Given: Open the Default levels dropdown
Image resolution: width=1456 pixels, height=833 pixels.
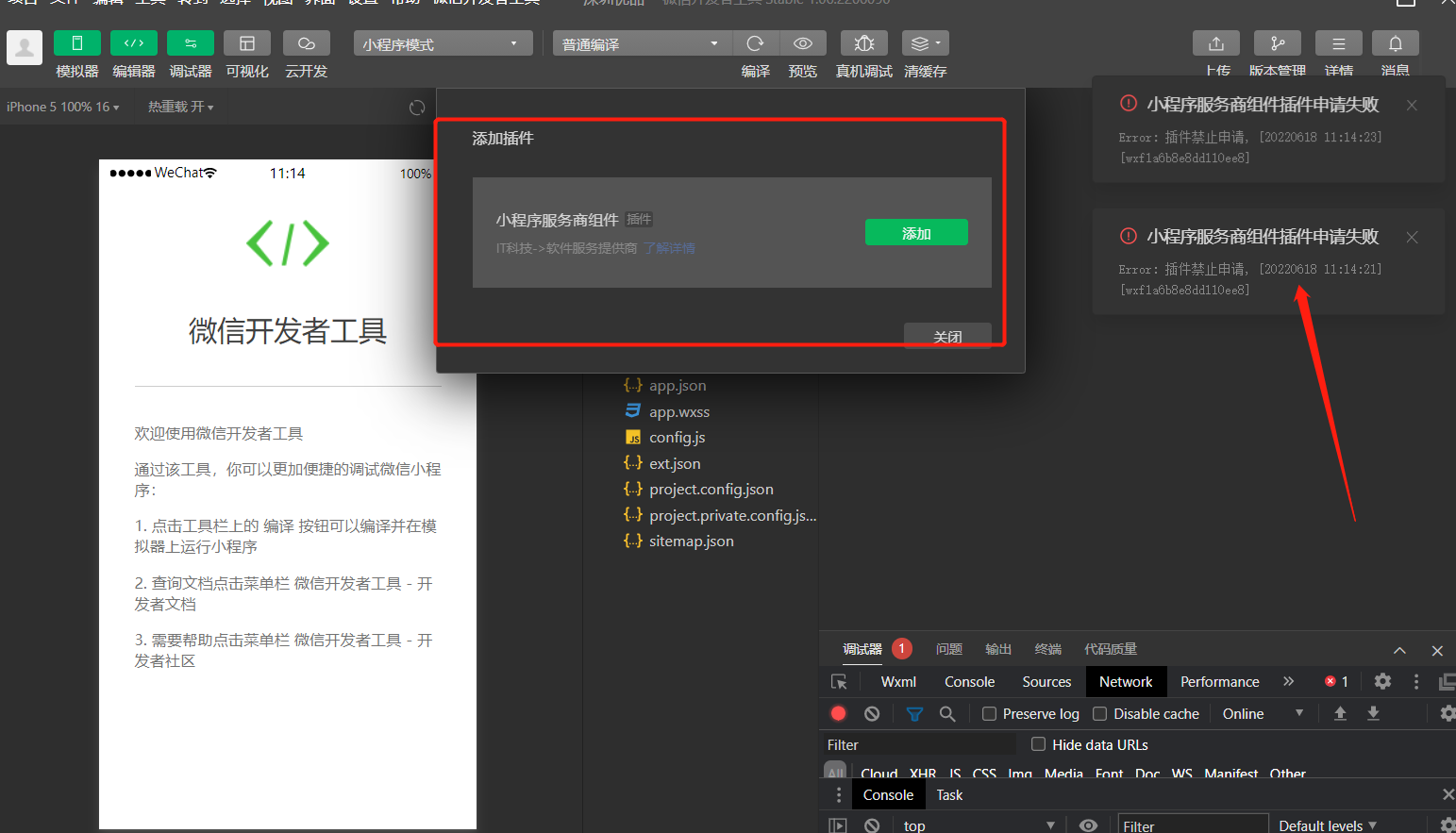Looking at the screenshot, I should tap(1328, 825).
